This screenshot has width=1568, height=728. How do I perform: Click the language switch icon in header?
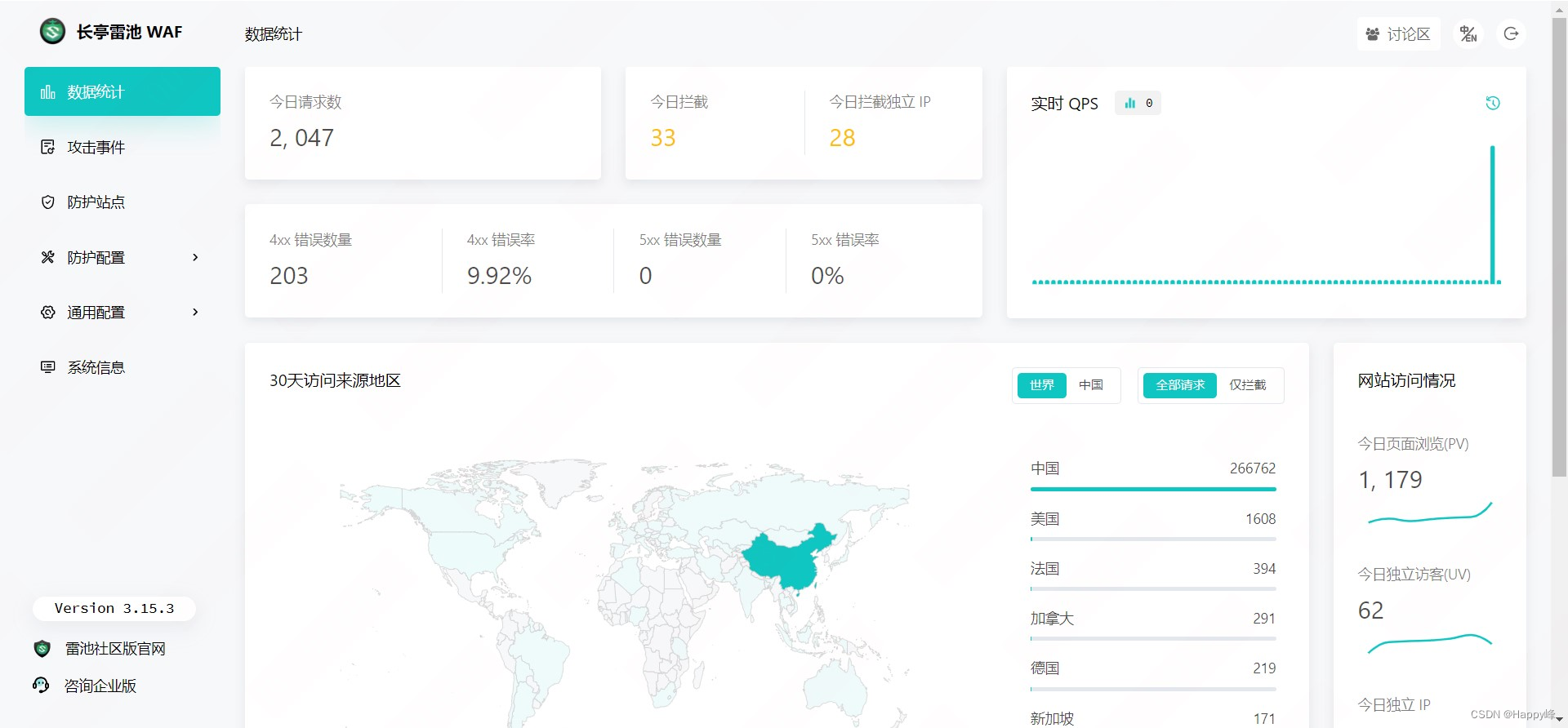(1468, 34)
